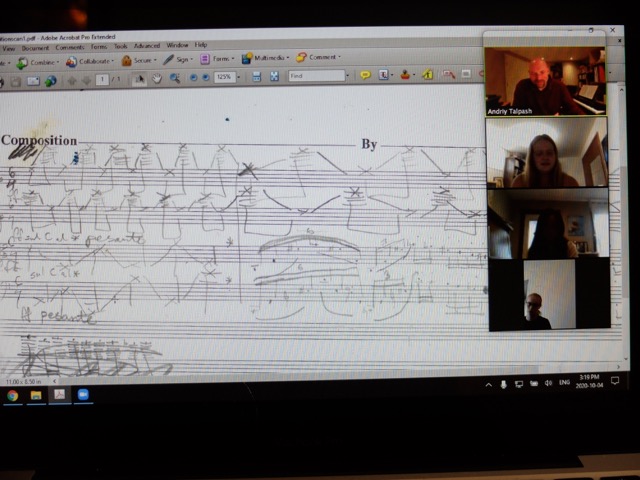
Task: Open the Advanced menu
Action: 147,46
